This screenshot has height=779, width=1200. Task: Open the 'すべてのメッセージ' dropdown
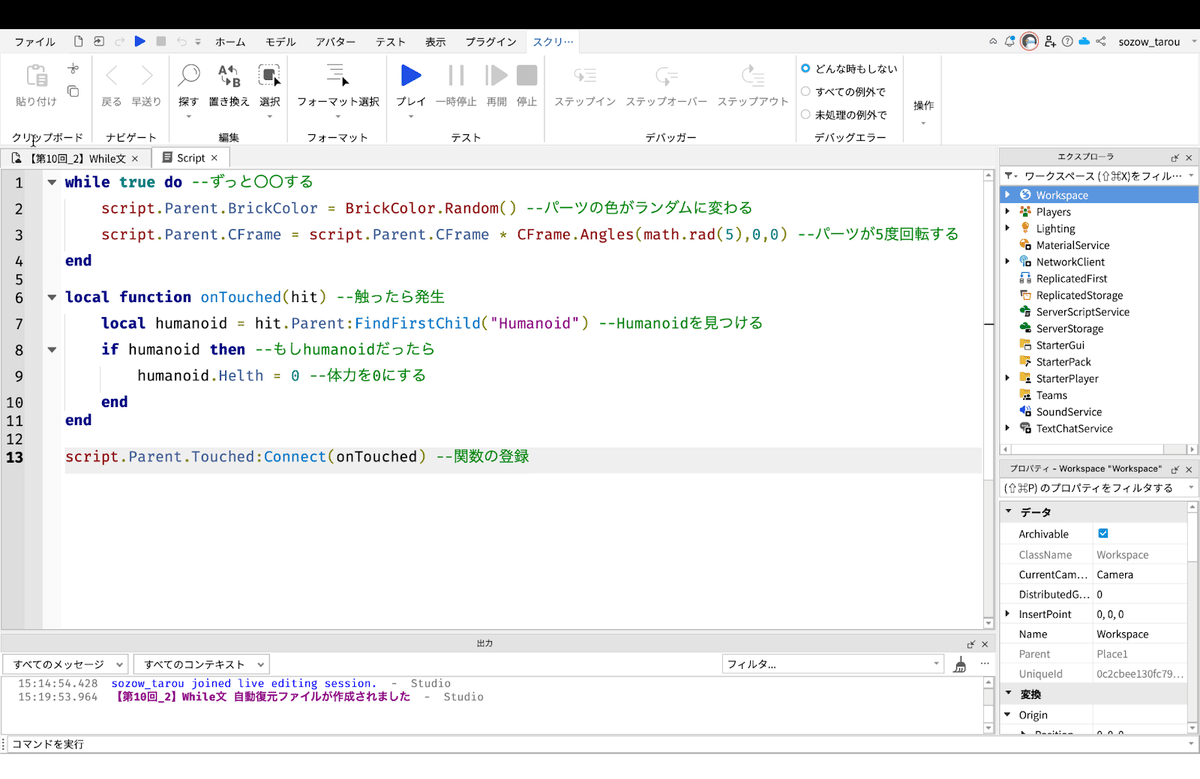pyautogui.click(x=65, y=664)
